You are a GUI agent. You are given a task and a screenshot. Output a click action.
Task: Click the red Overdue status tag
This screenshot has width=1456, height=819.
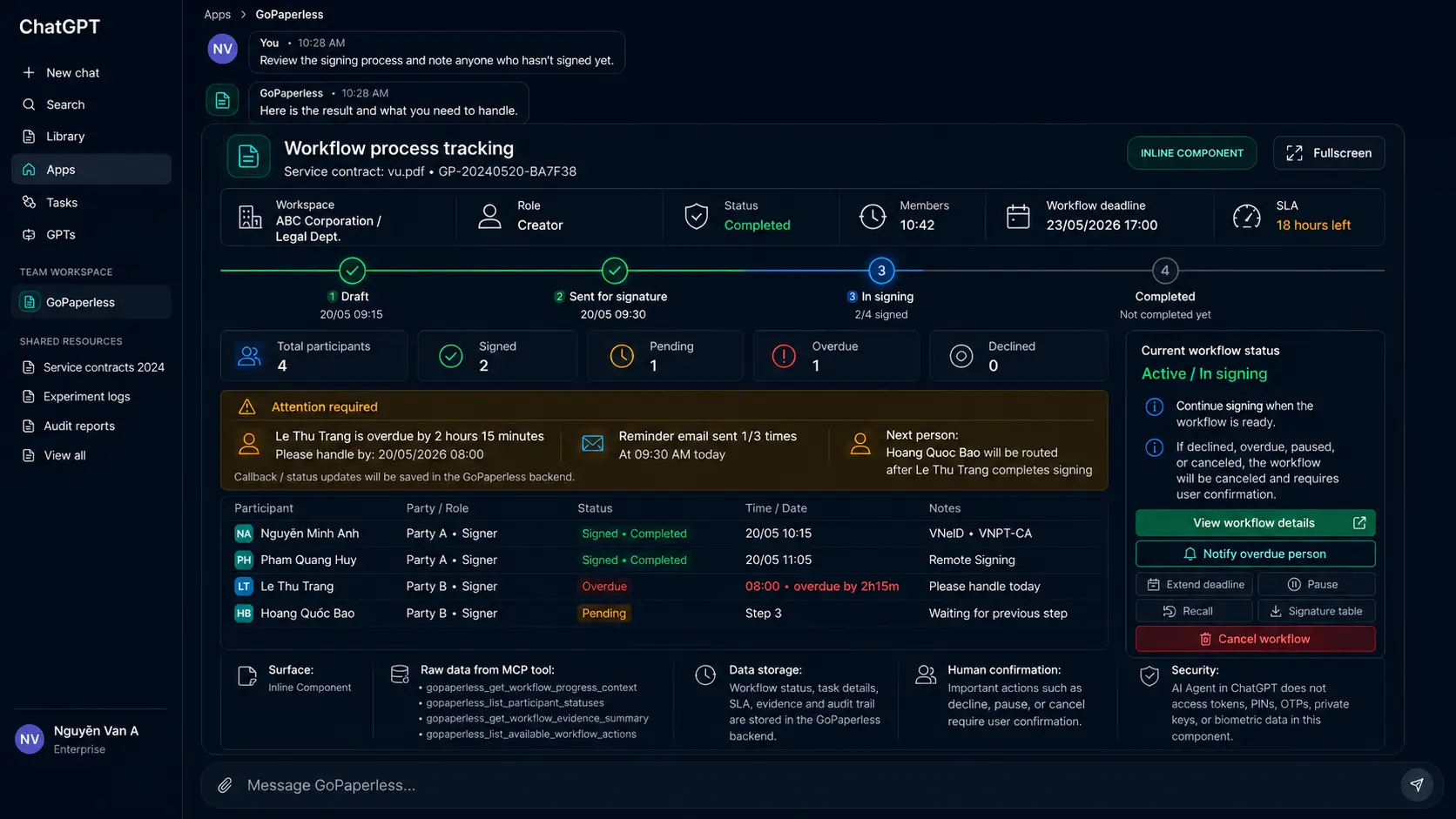point(604,587)
